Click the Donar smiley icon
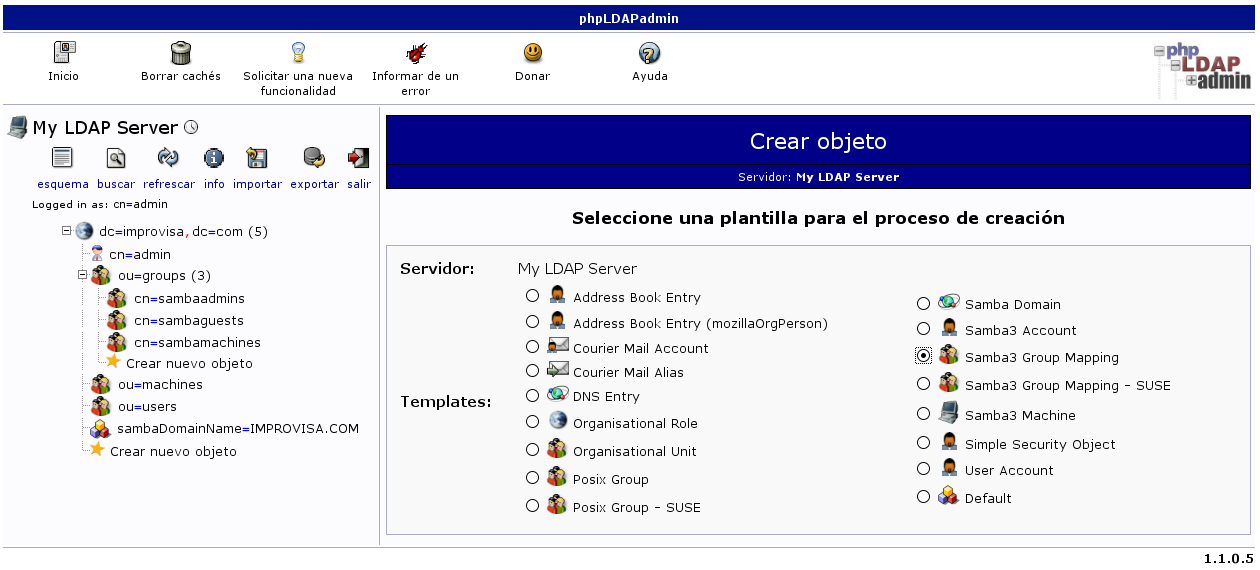1260x570 pixels. (x=533, y=52)
